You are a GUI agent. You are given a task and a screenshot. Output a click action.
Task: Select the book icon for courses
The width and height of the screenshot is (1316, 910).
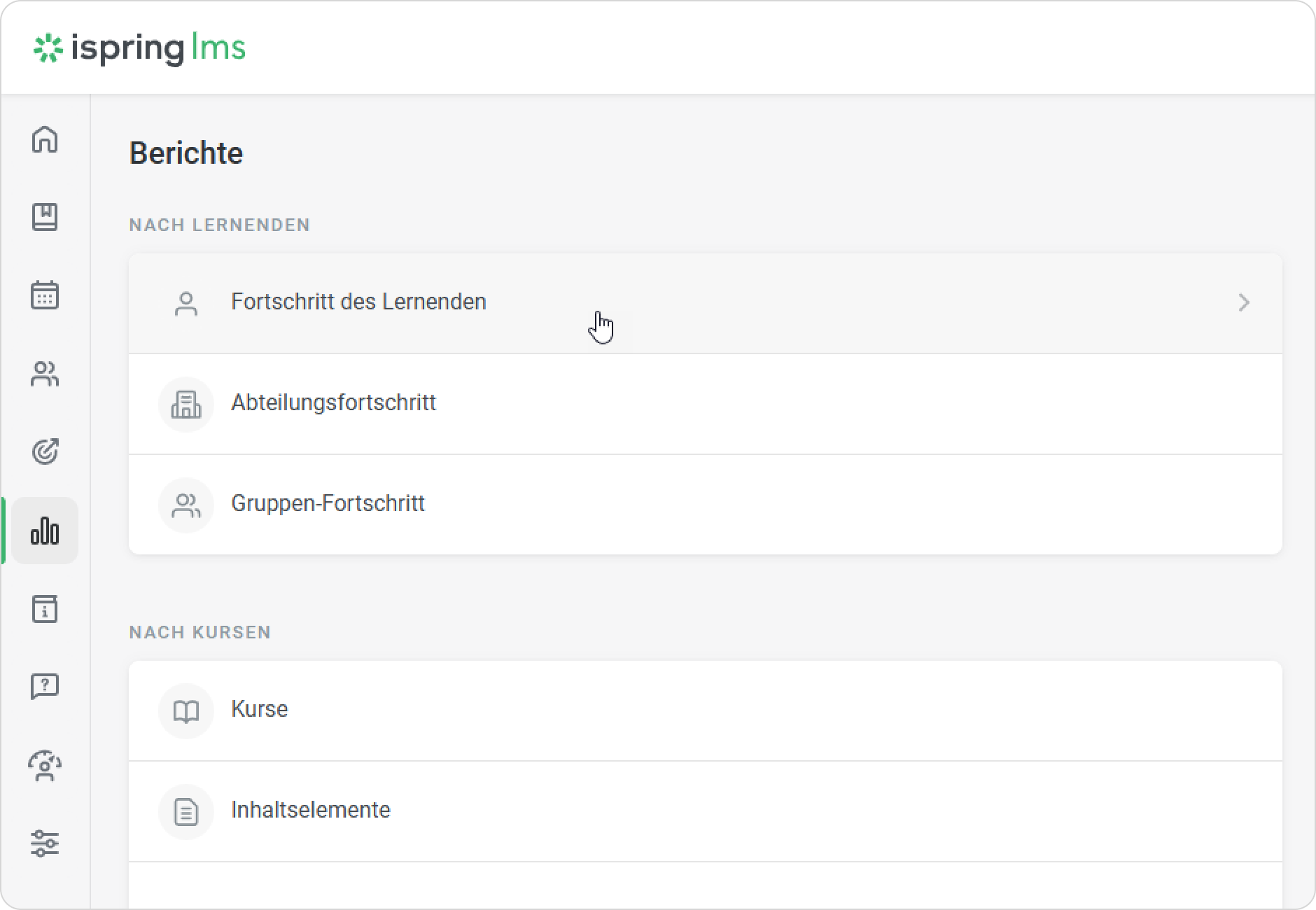pos(45,218)
